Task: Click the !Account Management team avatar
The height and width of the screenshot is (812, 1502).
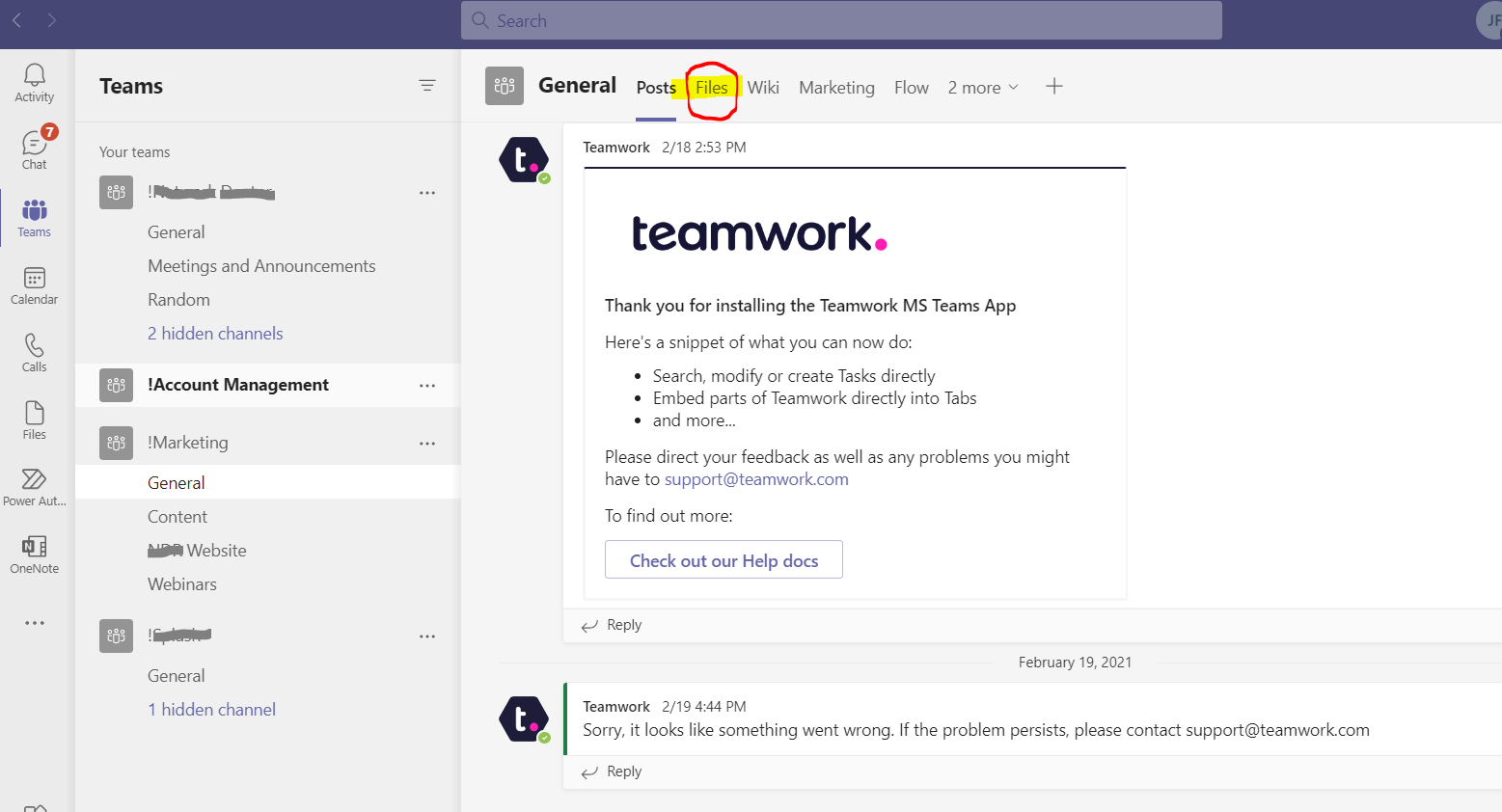Action: click(116, 385)
